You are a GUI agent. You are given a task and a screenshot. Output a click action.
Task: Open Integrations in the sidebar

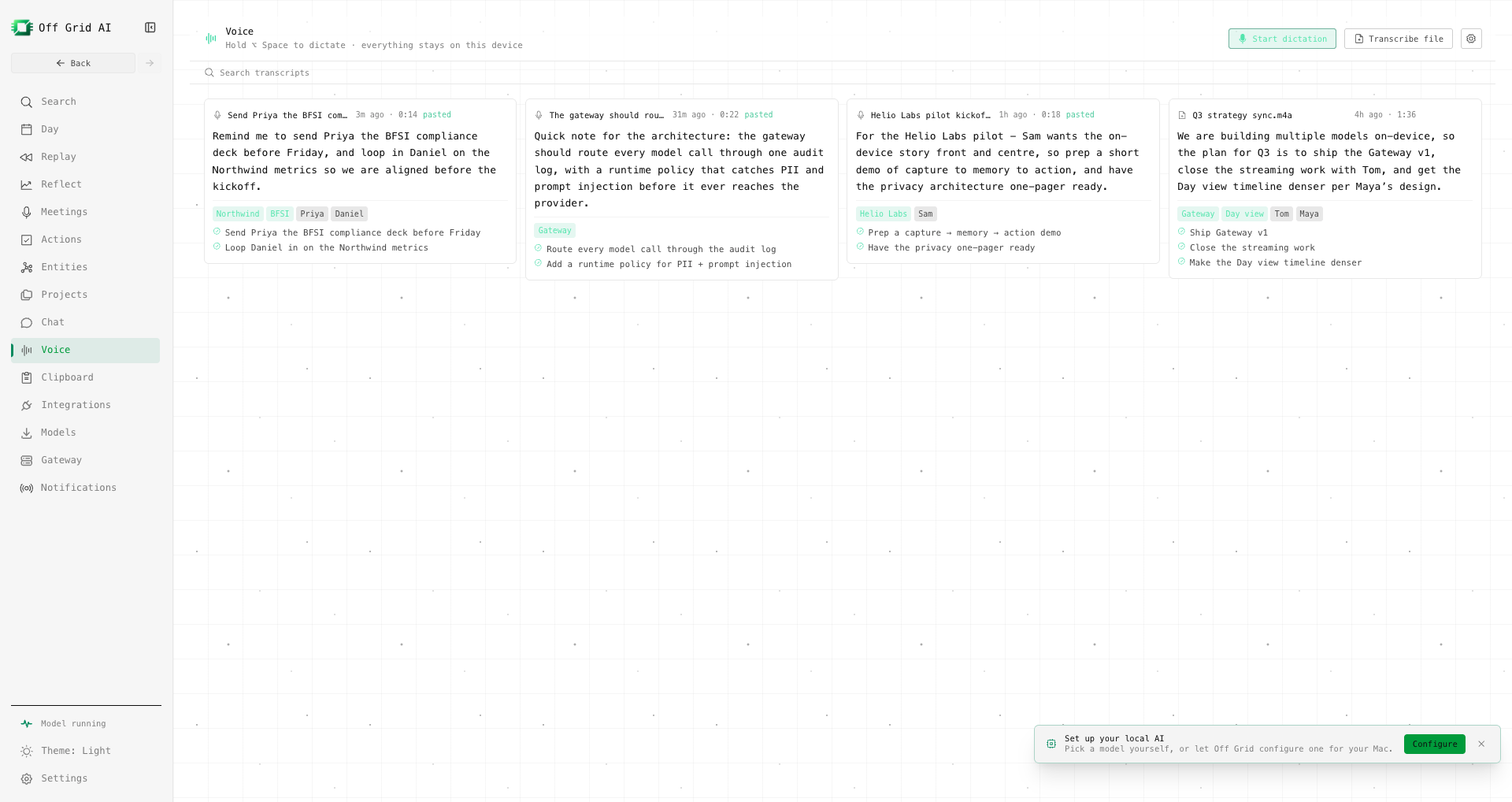(85, 405)
